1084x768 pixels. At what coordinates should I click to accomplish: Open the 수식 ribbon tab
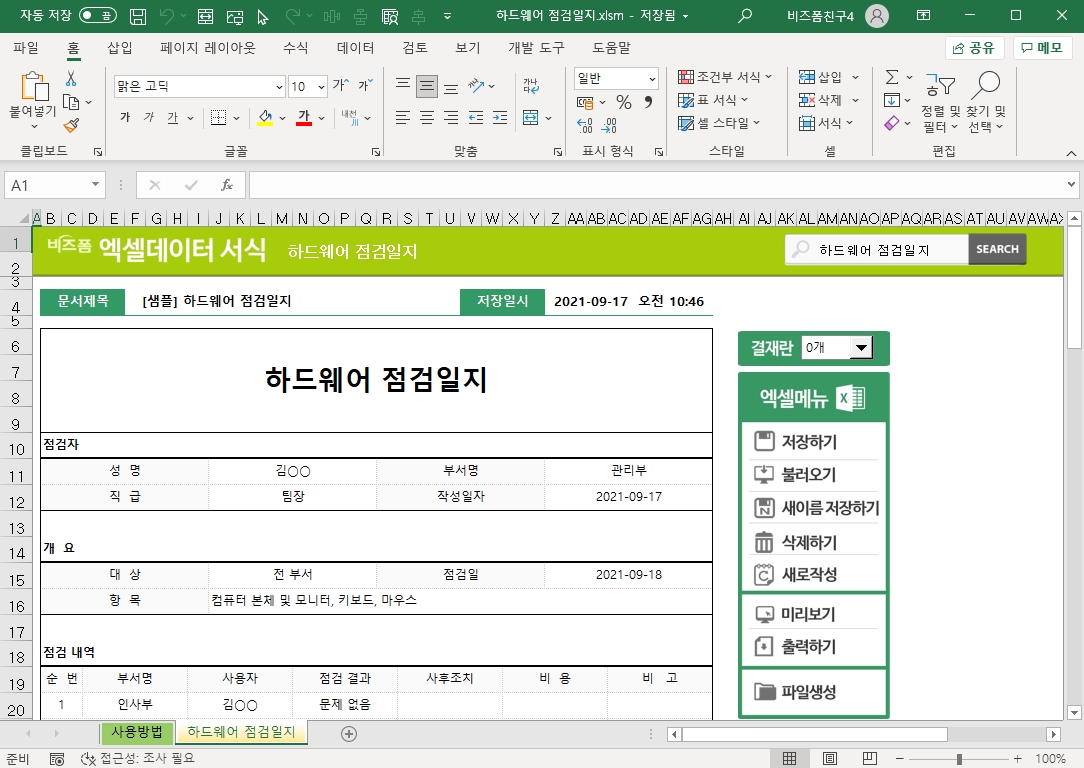click(x=295, y=48)
